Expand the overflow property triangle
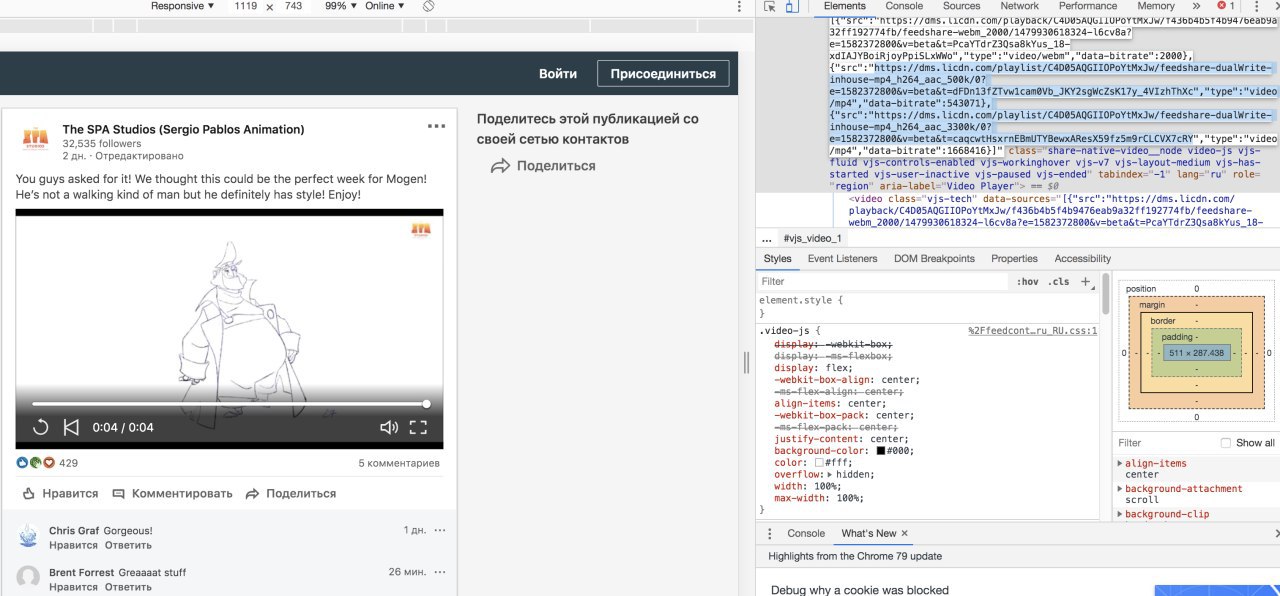This screenshot has height=596, width=1280. pyautogui.click(x=830, y=475)
